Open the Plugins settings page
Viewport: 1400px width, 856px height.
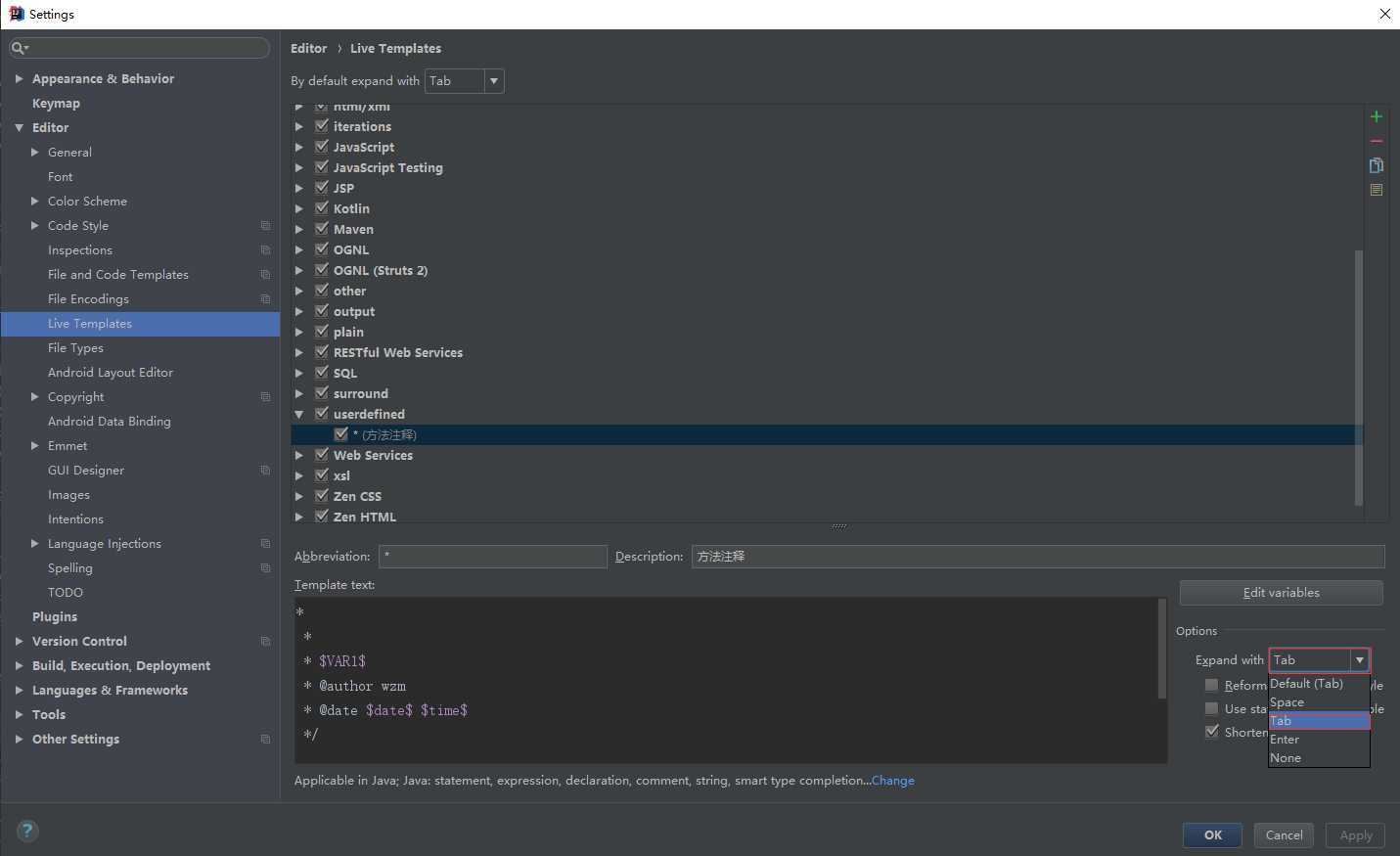point(55,617)
